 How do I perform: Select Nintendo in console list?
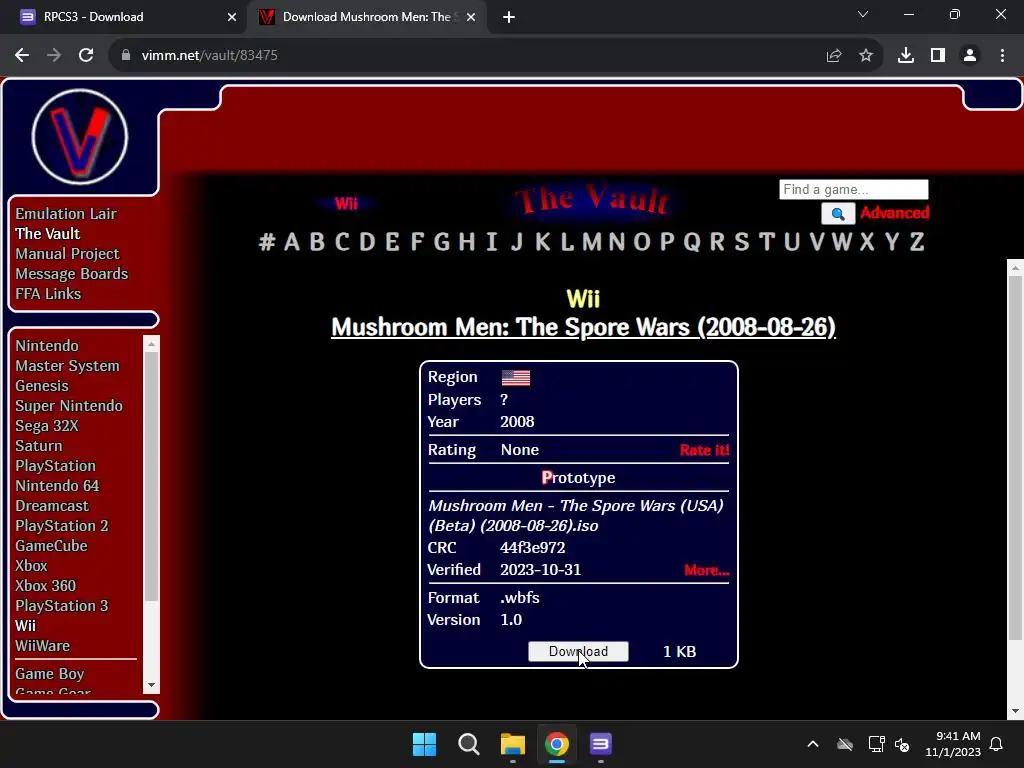click(x=47, y=345)
